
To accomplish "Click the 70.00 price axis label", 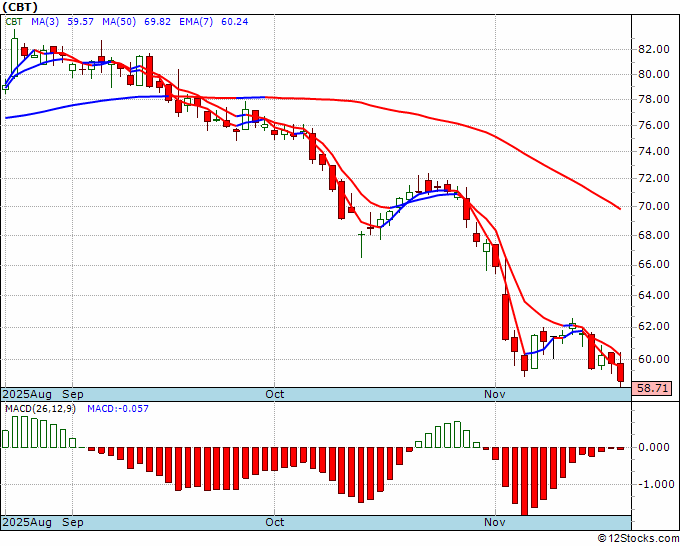I will (654, 206).
